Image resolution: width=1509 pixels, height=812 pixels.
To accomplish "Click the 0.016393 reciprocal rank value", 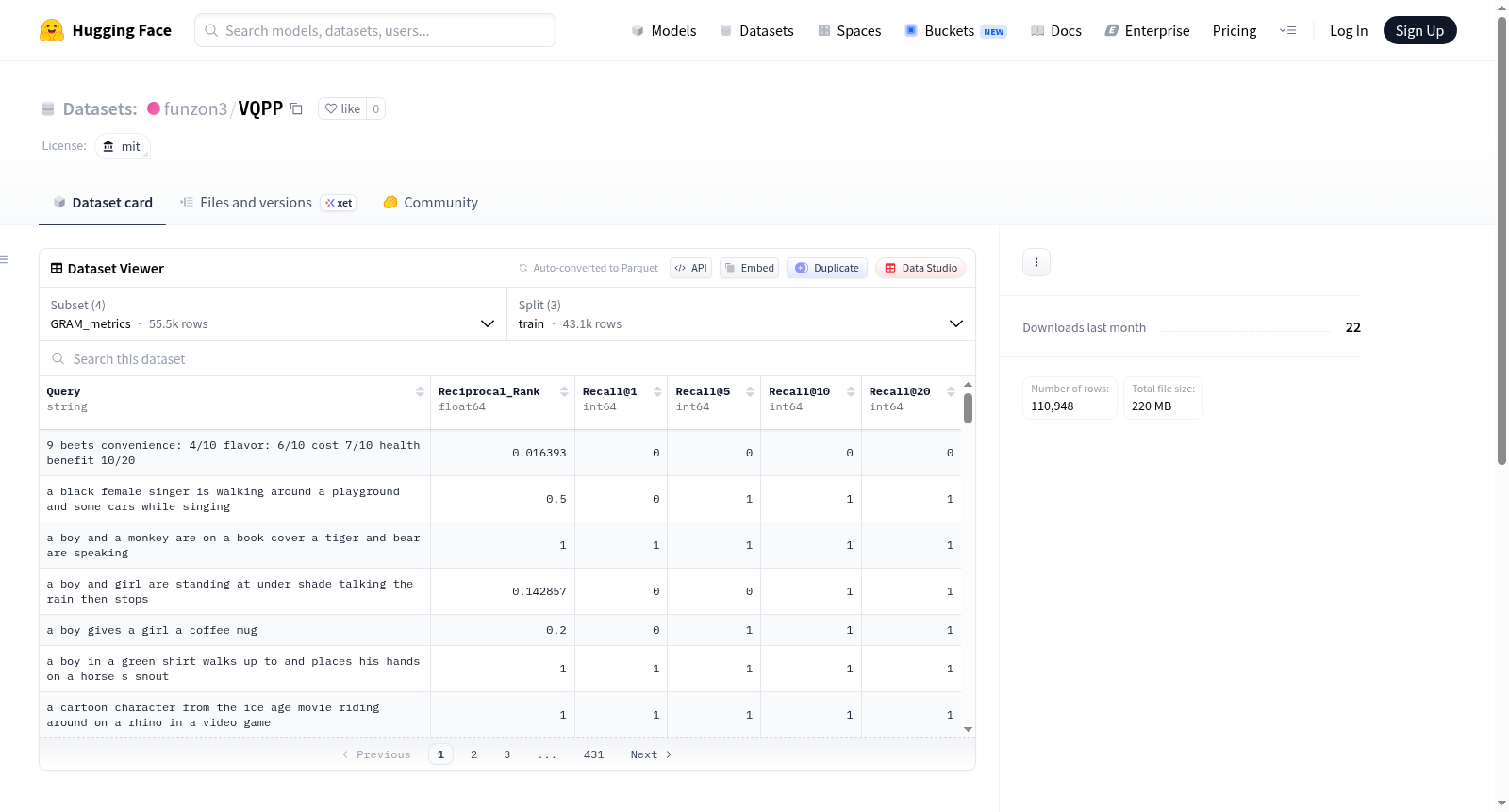I will coord(539,453).
